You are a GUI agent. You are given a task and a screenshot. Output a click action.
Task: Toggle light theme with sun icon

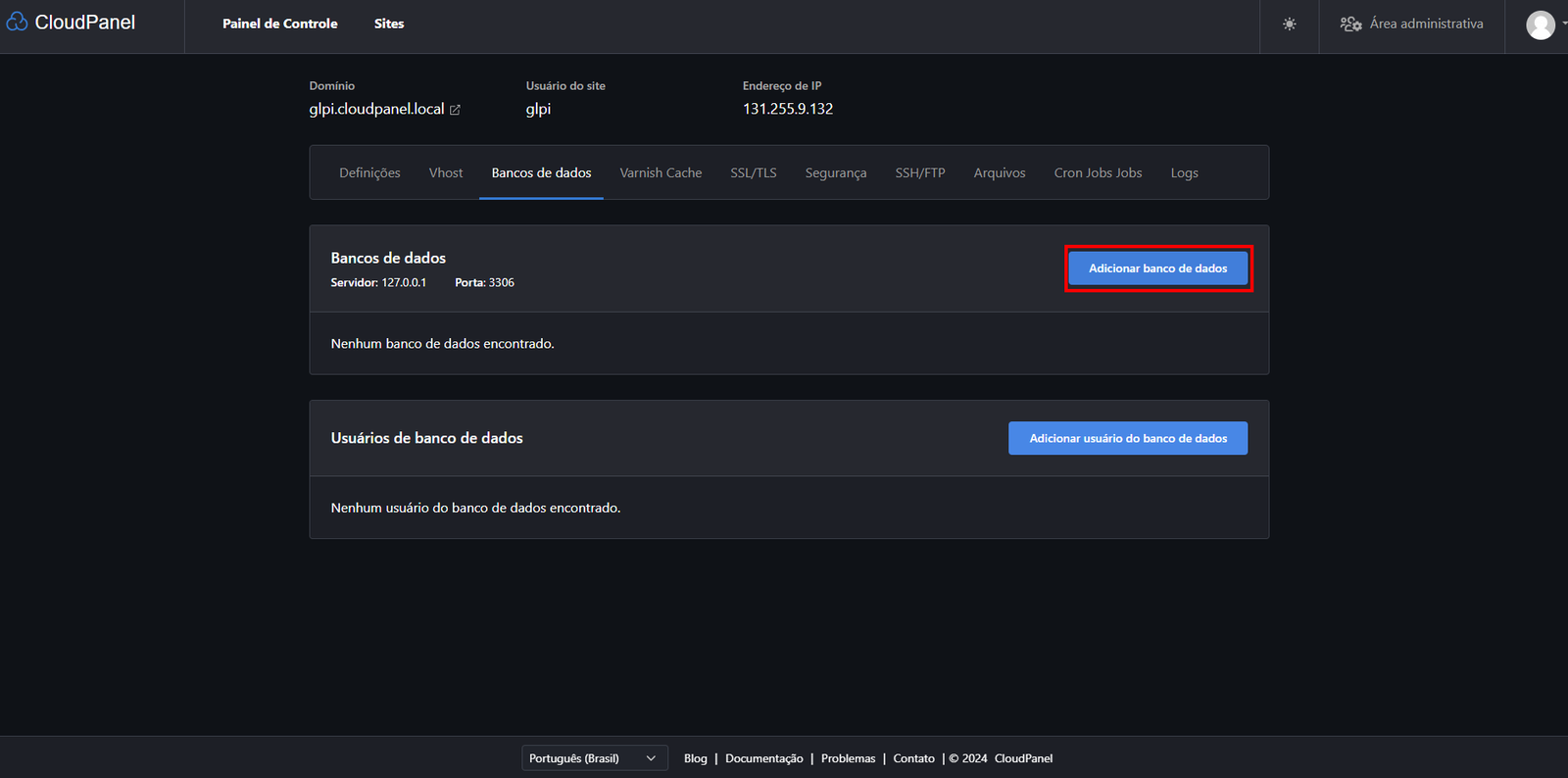[1289, 24]
